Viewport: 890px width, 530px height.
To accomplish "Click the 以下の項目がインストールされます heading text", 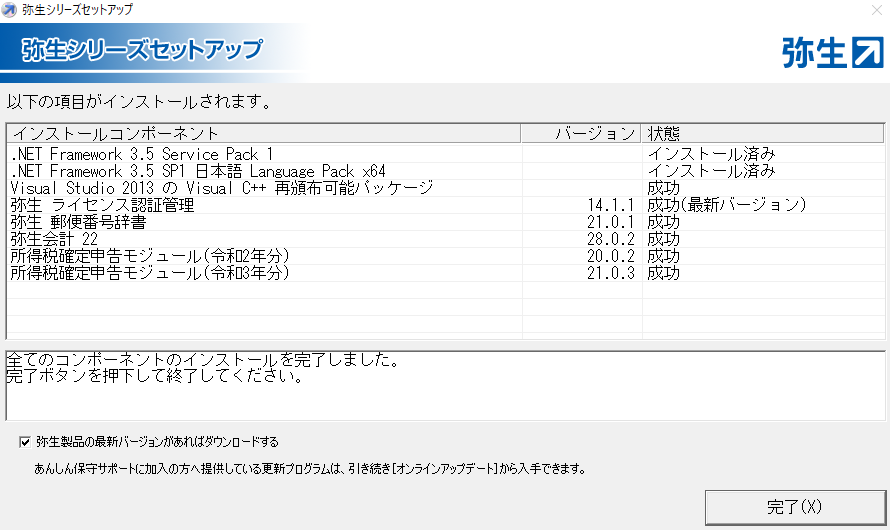I will pyautogui.click(x=139, y=102).
